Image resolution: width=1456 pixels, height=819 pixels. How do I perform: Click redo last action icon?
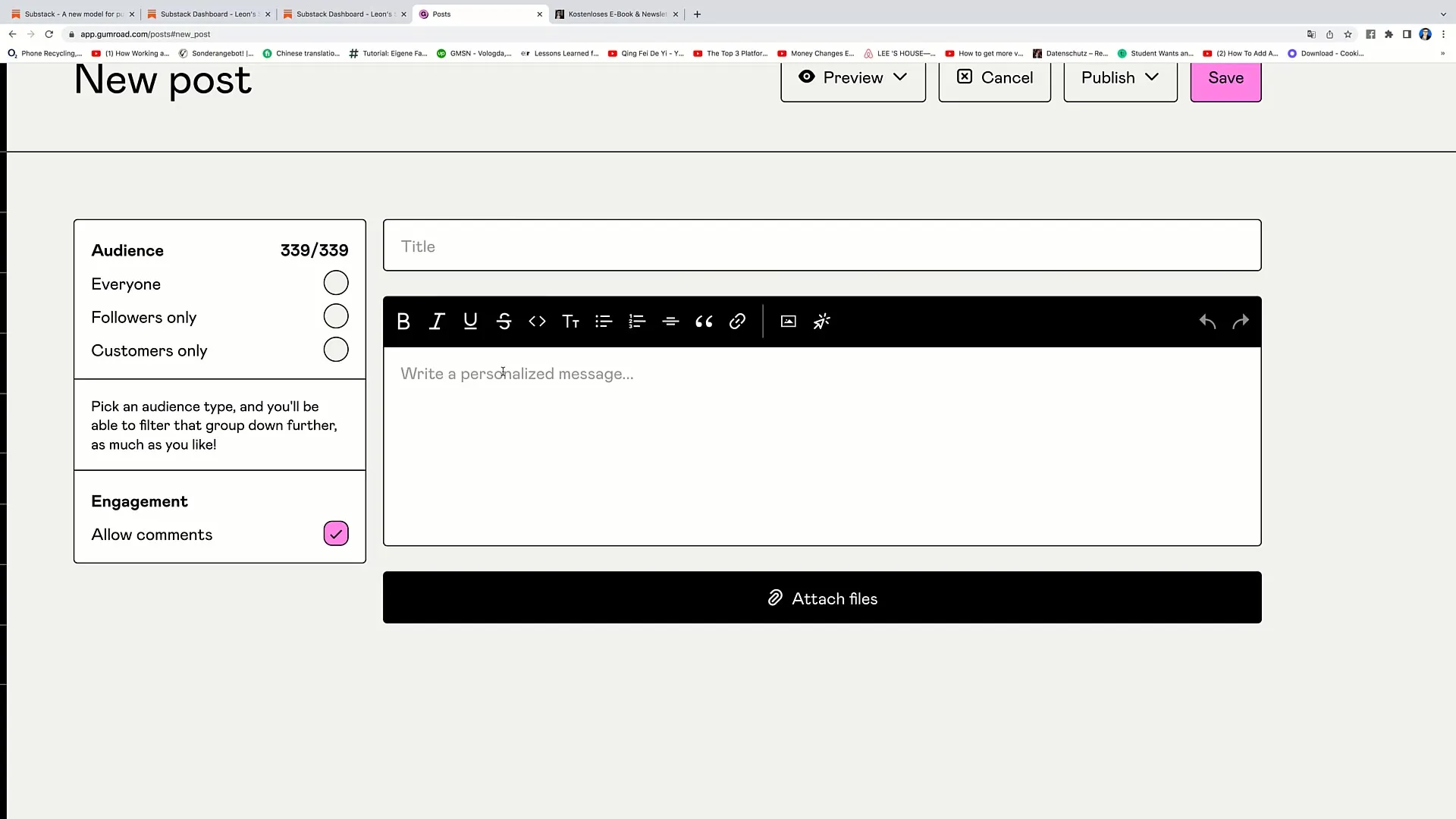pyautogui.click(x=1240, y=321)
